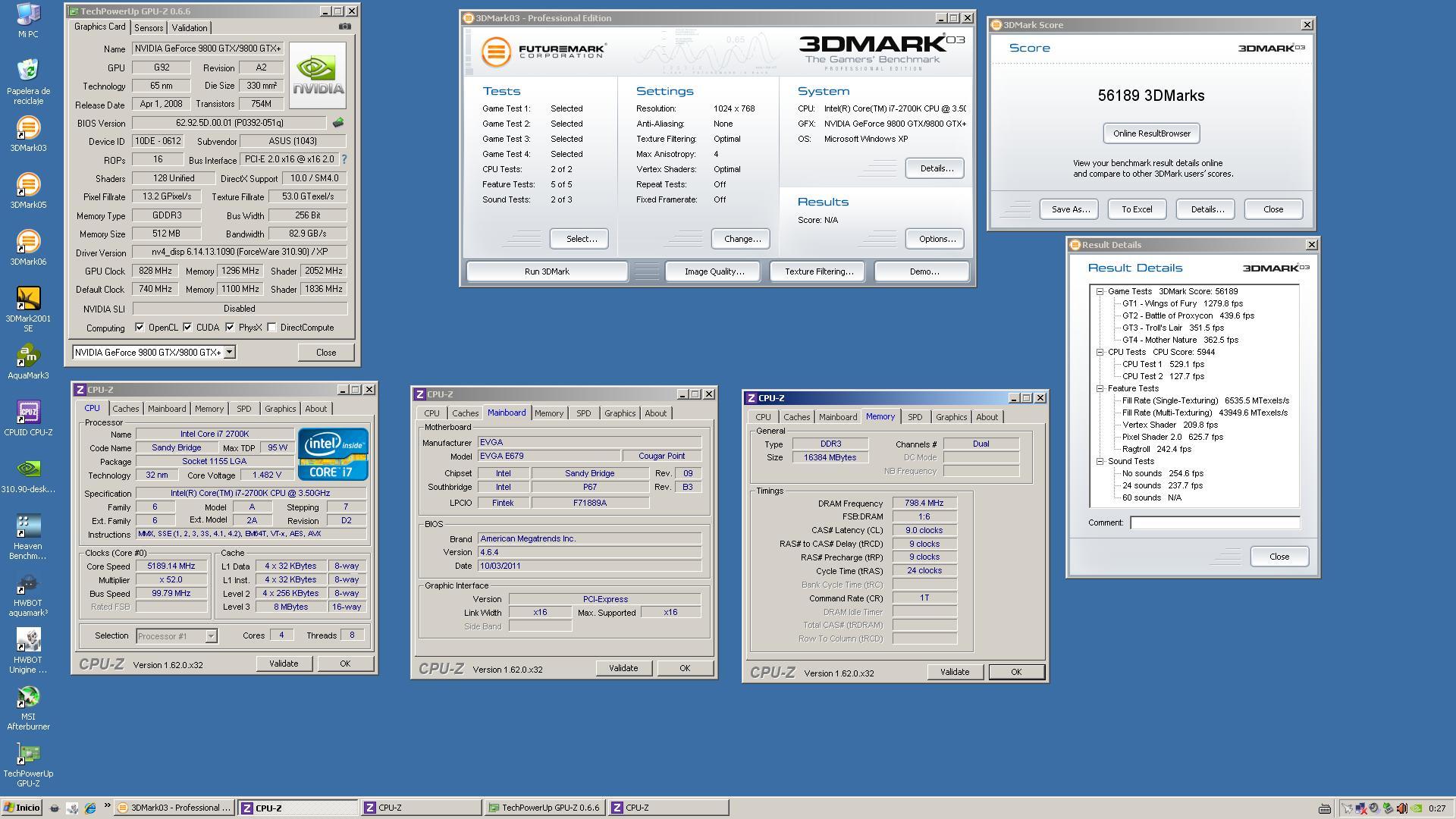1456x819 pixels.
Task: Click Intel Core i7 logo in CPU-Z
Action: (333, 453)
